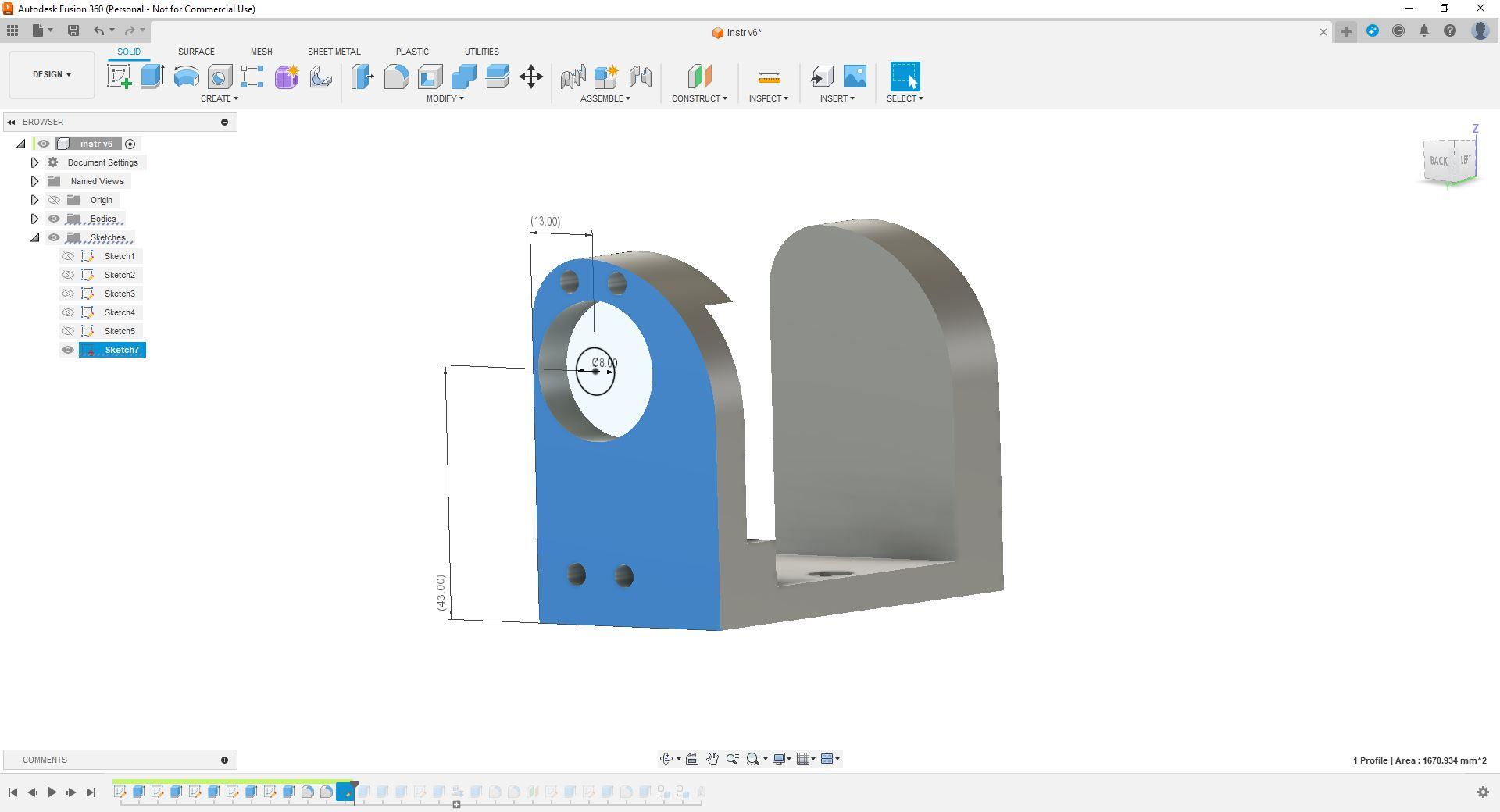Image resolution: width=1500 pixels, height=812 pixels.
Task: Open the notifications bell
Action: [1424, 31]
